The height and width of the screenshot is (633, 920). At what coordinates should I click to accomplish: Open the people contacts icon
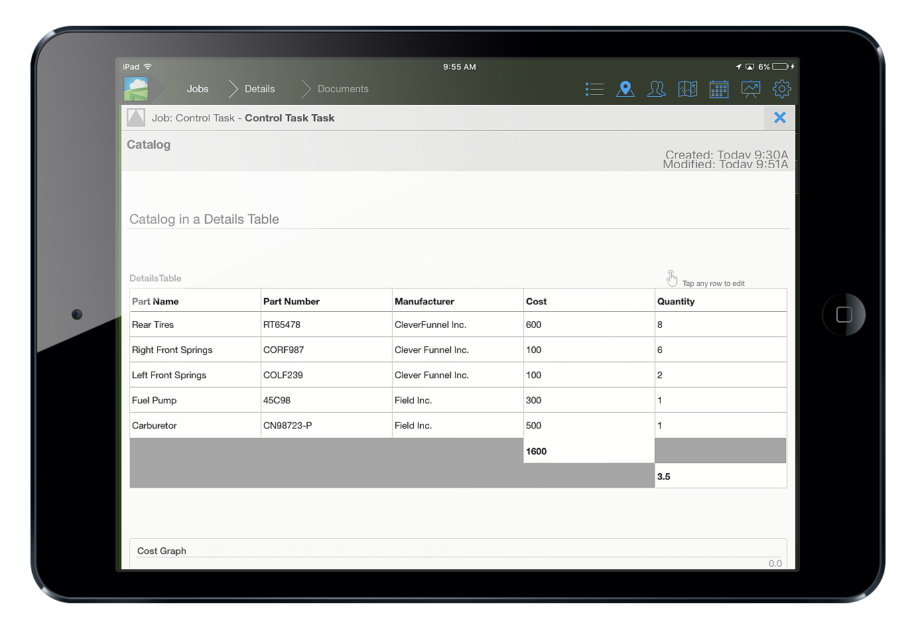tap(657, 89)
